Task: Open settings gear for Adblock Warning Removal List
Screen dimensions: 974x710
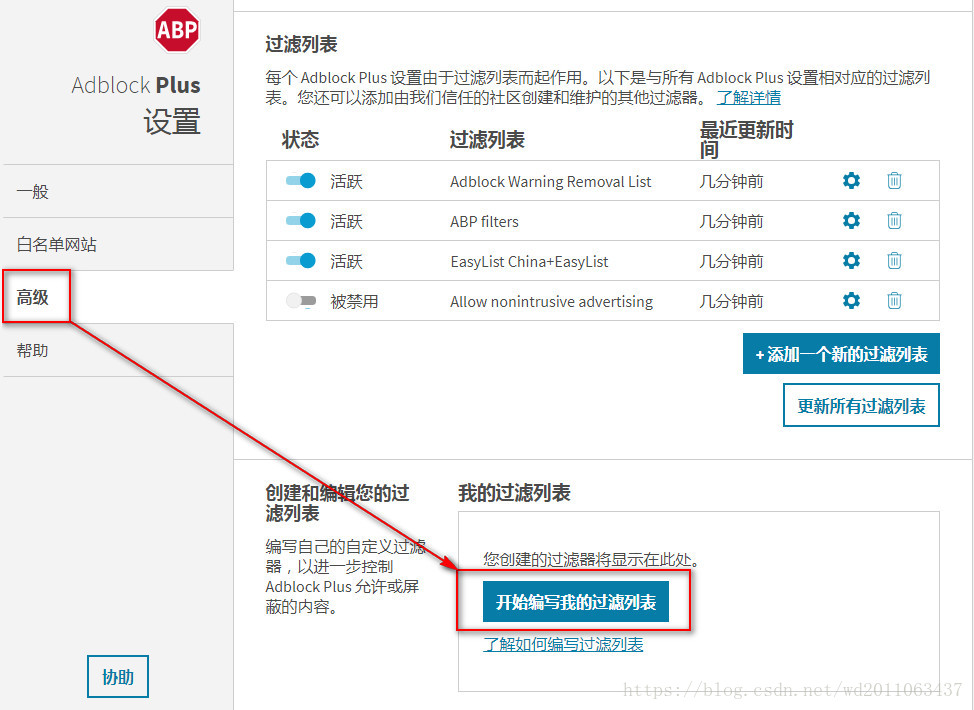Action: (x=851, y=181)
